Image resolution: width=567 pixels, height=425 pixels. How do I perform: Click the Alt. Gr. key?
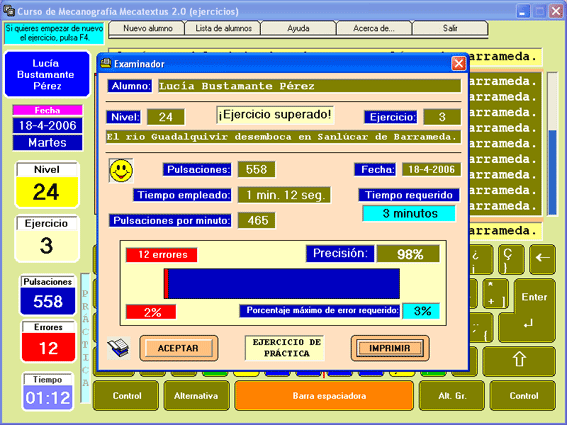pyautogui.click(x=452, y=396)
